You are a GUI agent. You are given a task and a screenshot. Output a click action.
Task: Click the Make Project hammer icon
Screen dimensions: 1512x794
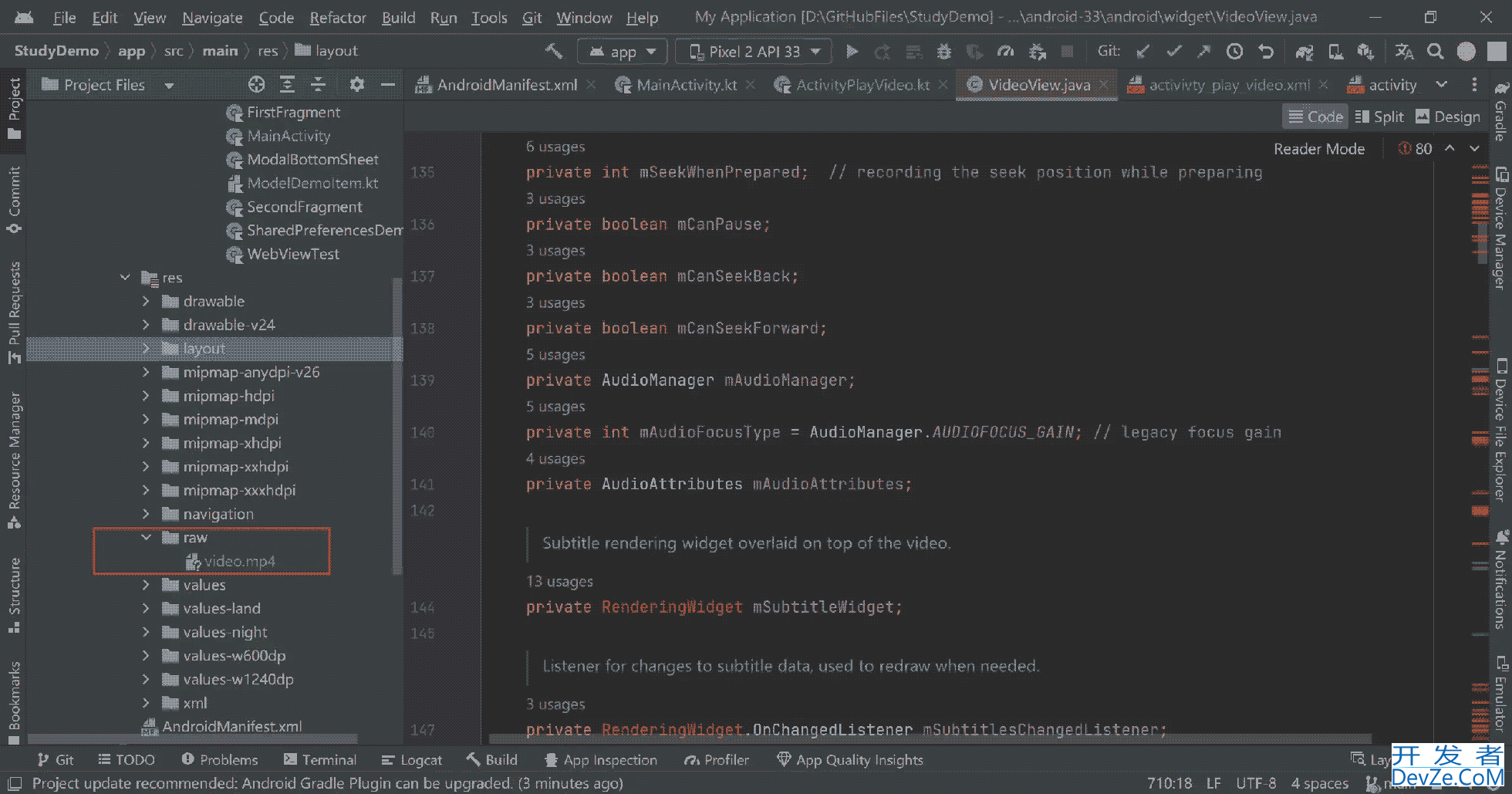click(553, 52)
